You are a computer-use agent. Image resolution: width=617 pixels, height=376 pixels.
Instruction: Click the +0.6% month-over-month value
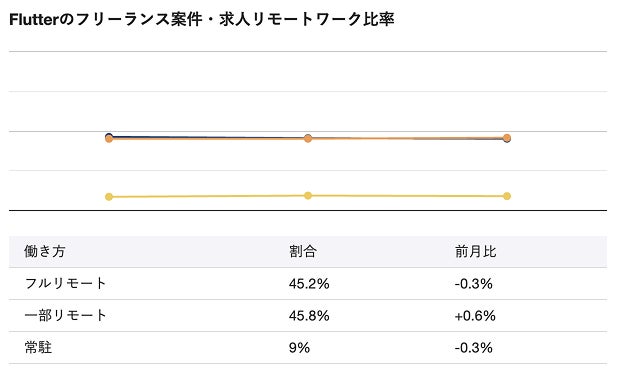(475, 315)
